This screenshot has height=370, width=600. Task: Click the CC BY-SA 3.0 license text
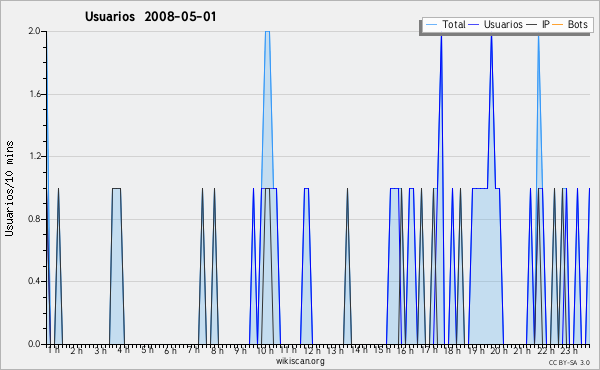[x=569, y=362]
